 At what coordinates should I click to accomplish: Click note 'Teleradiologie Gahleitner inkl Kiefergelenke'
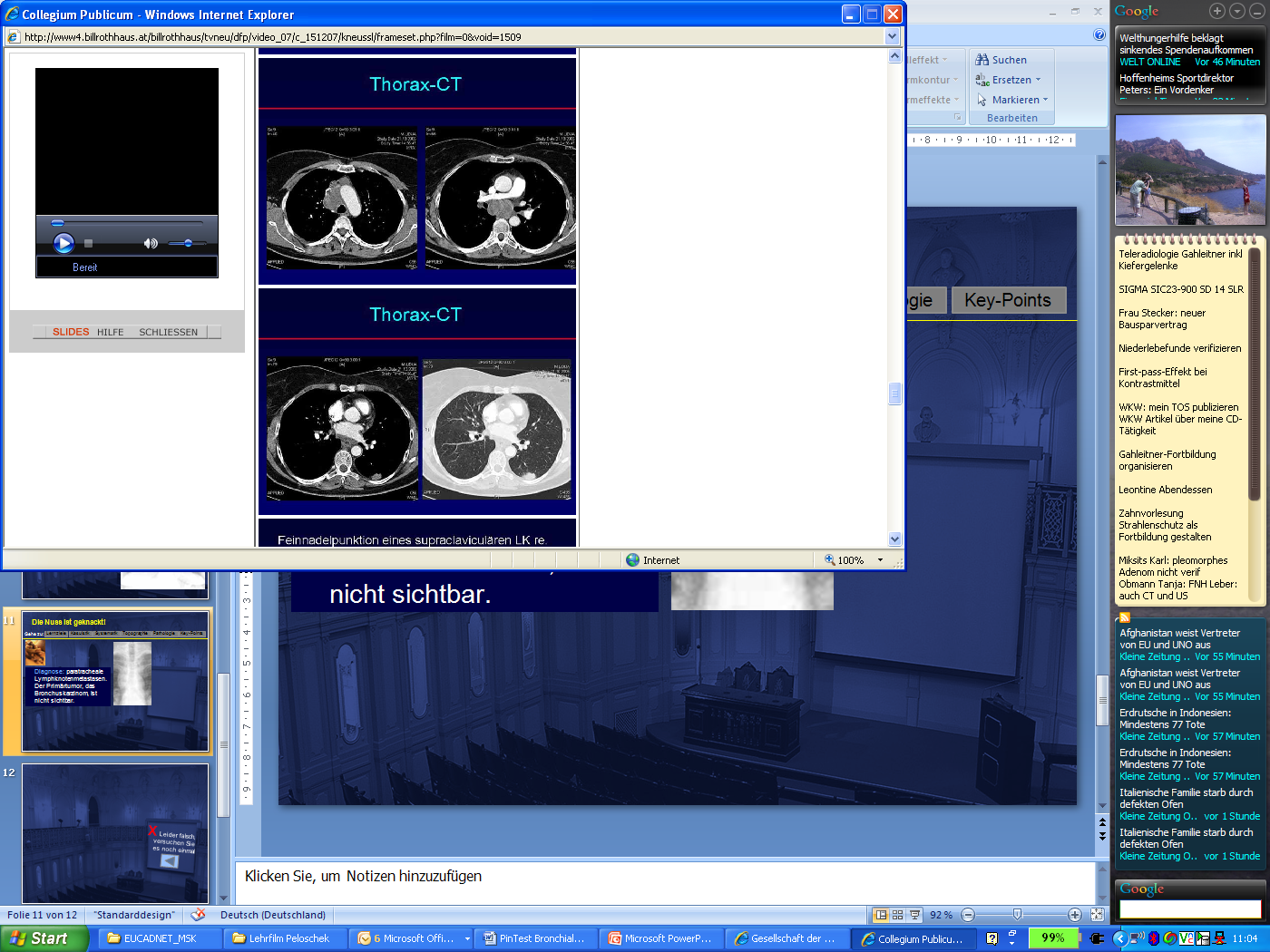[x=1180, y=260]
